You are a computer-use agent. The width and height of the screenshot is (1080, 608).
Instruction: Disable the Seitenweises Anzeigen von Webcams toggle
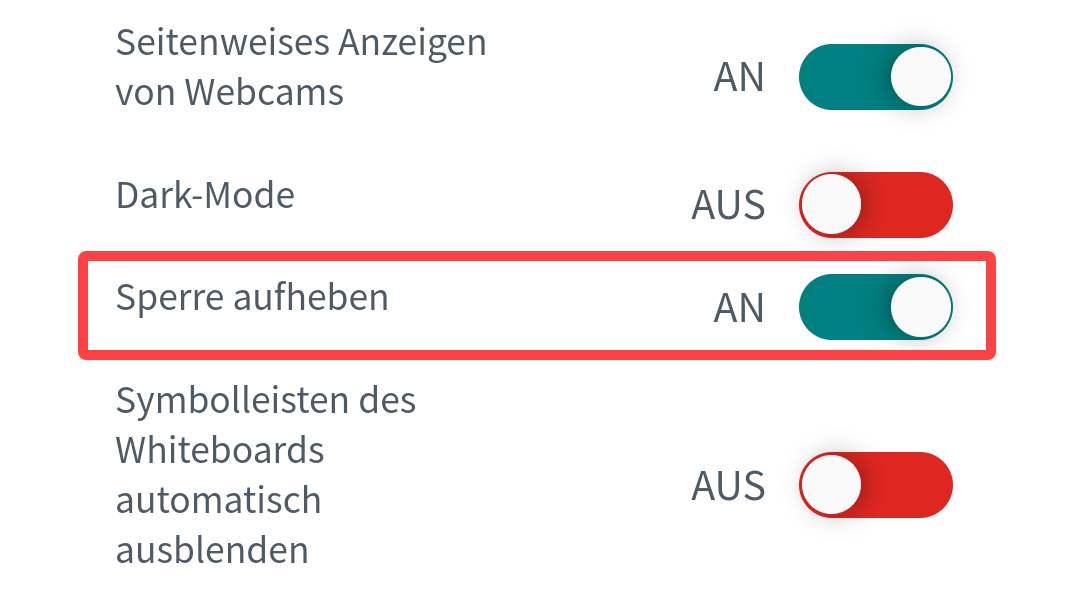tap(875, 77)
